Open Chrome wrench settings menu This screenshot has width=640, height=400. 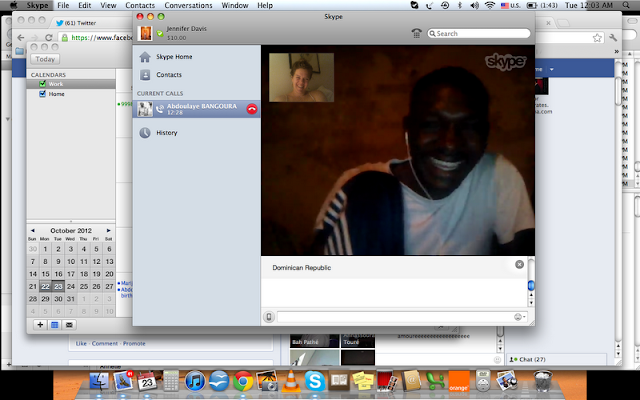pyautogui.click(x=613, y=38)
